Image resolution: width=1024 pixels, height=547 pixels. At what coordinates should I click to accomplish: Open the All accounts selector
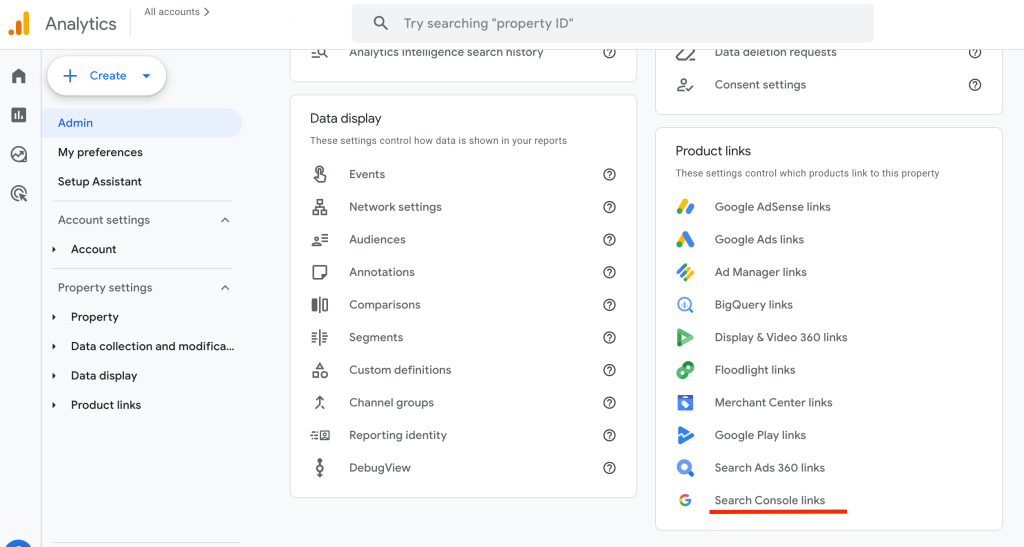tap(177, 12)
